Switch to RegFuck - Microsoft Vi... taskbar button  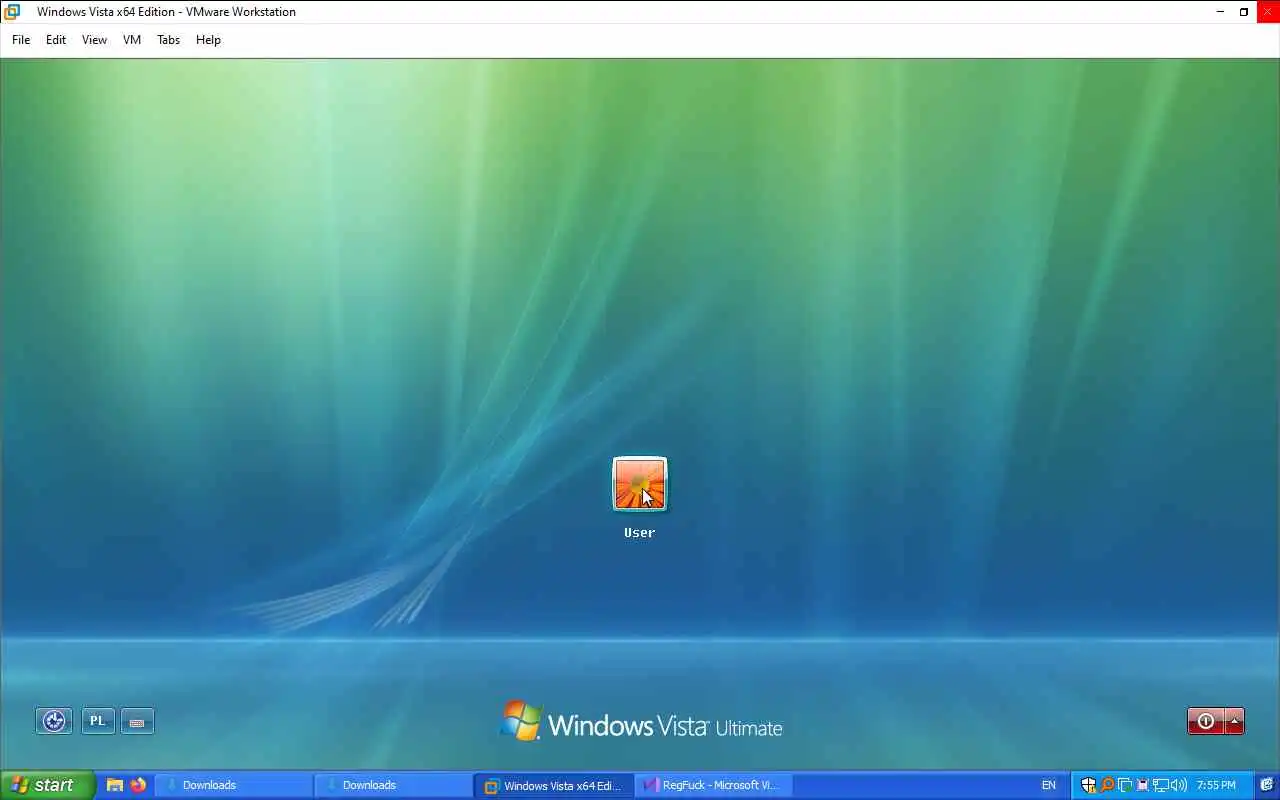coord(713,785)
